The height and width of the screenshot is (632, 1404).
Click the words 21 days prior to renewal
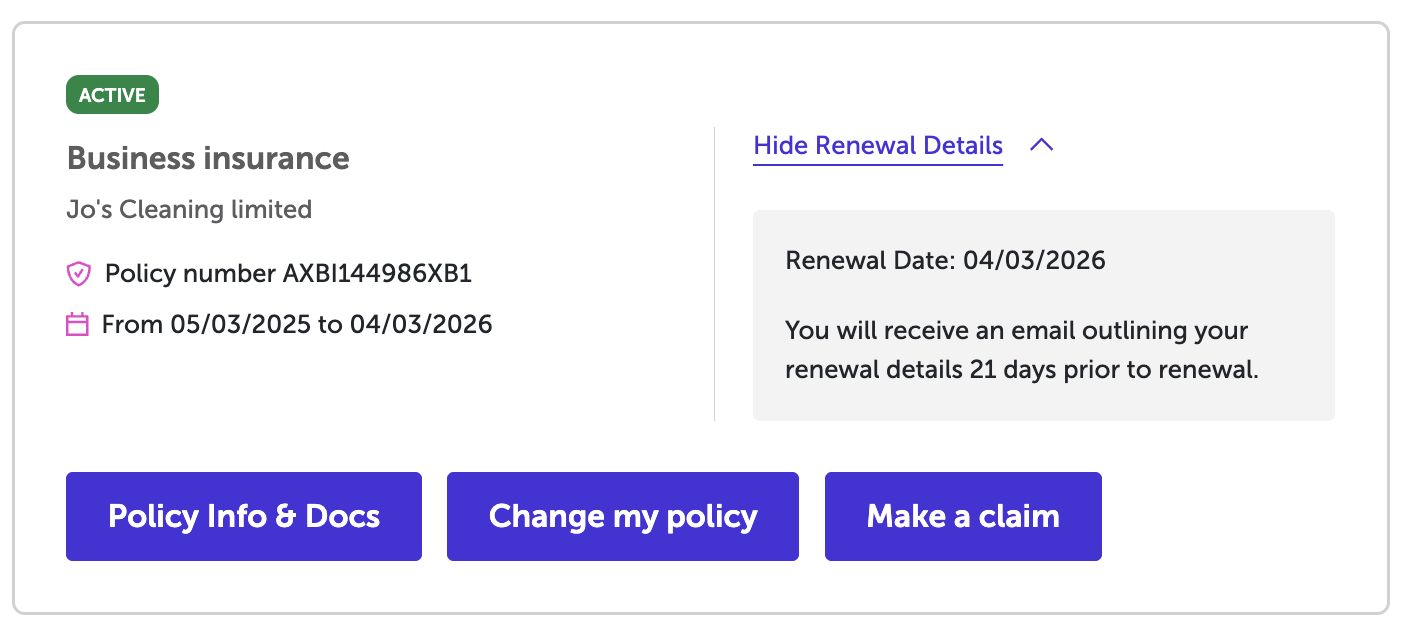pos(1114,370)
